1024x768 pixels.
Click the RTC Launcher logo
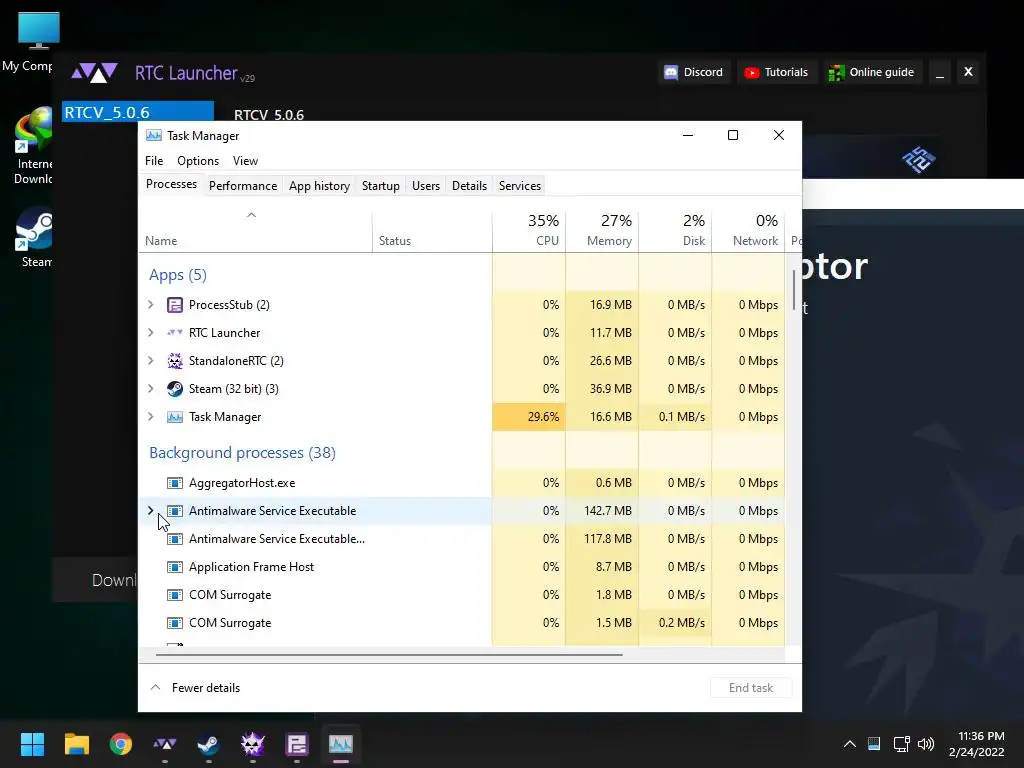point(95,72)
